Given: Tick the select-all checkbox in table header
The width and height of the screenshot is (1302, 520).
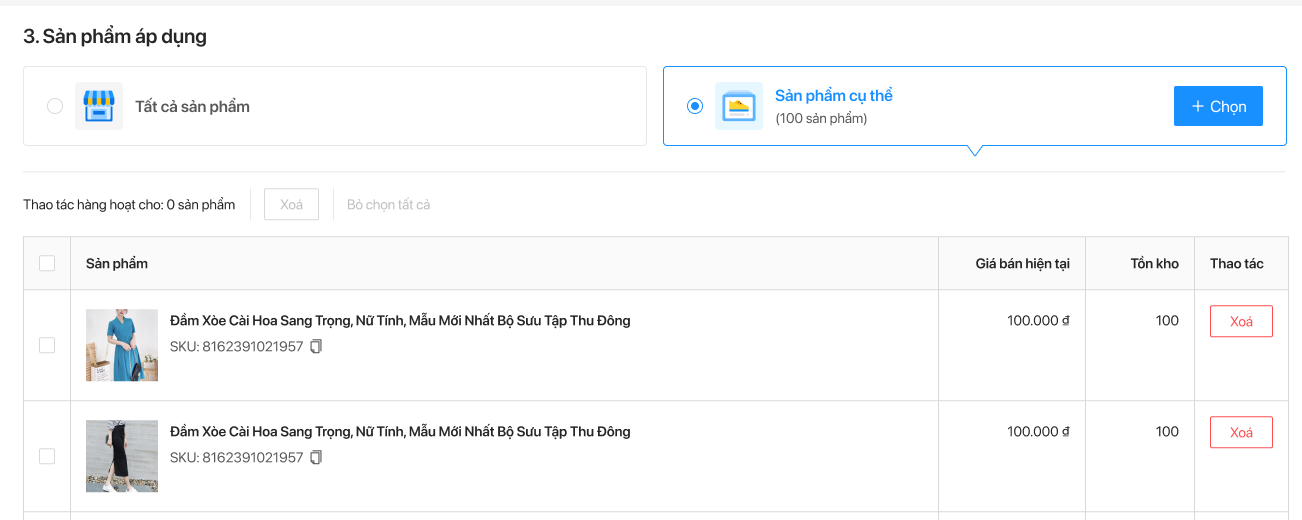Looking at the screenshot, I should [x=47, y=264].
